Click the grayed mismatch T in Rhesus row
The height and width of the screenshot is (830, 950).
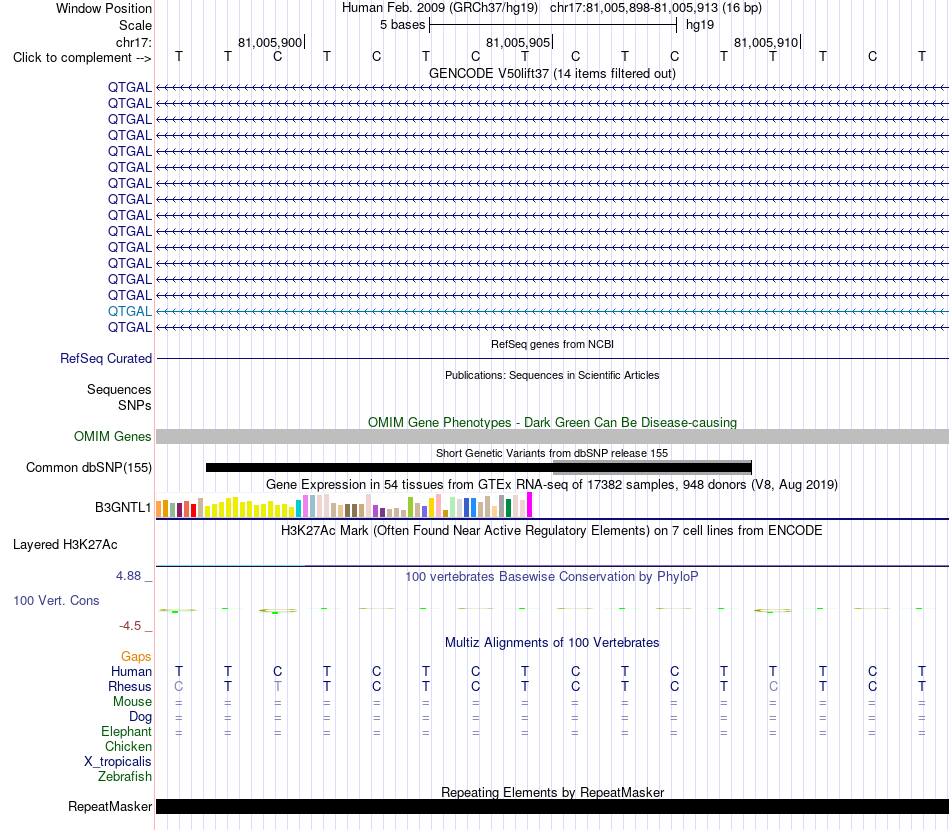(x=277, y=686)
